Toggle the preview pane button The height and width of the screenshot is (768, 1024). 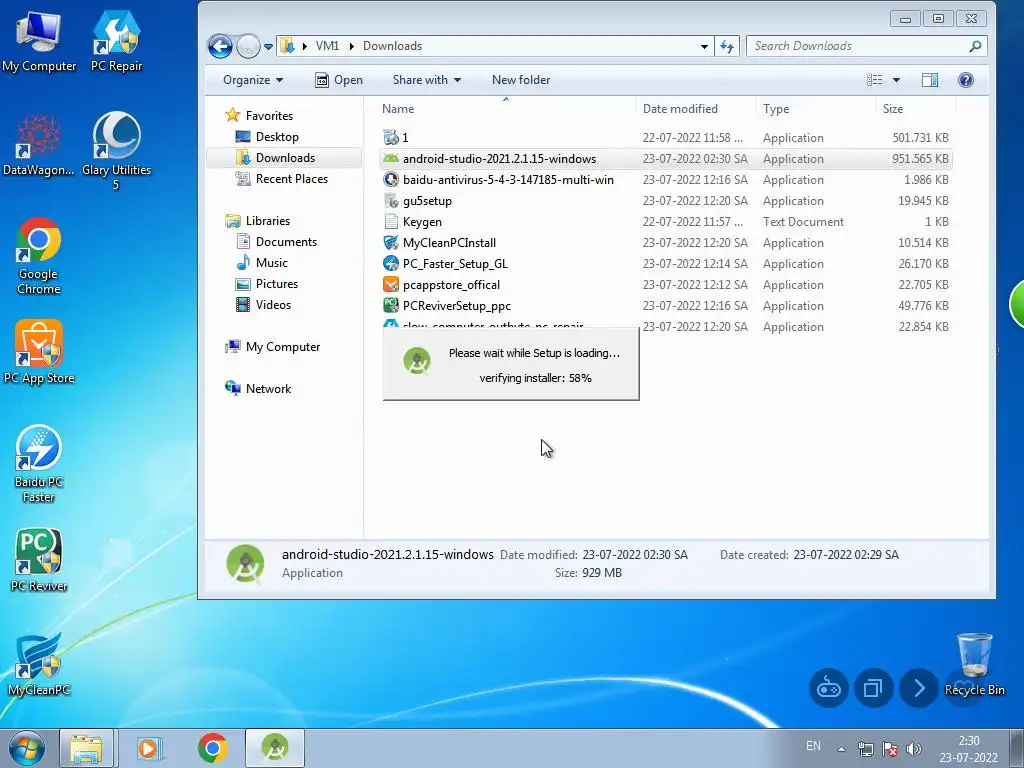coord(930,80)
